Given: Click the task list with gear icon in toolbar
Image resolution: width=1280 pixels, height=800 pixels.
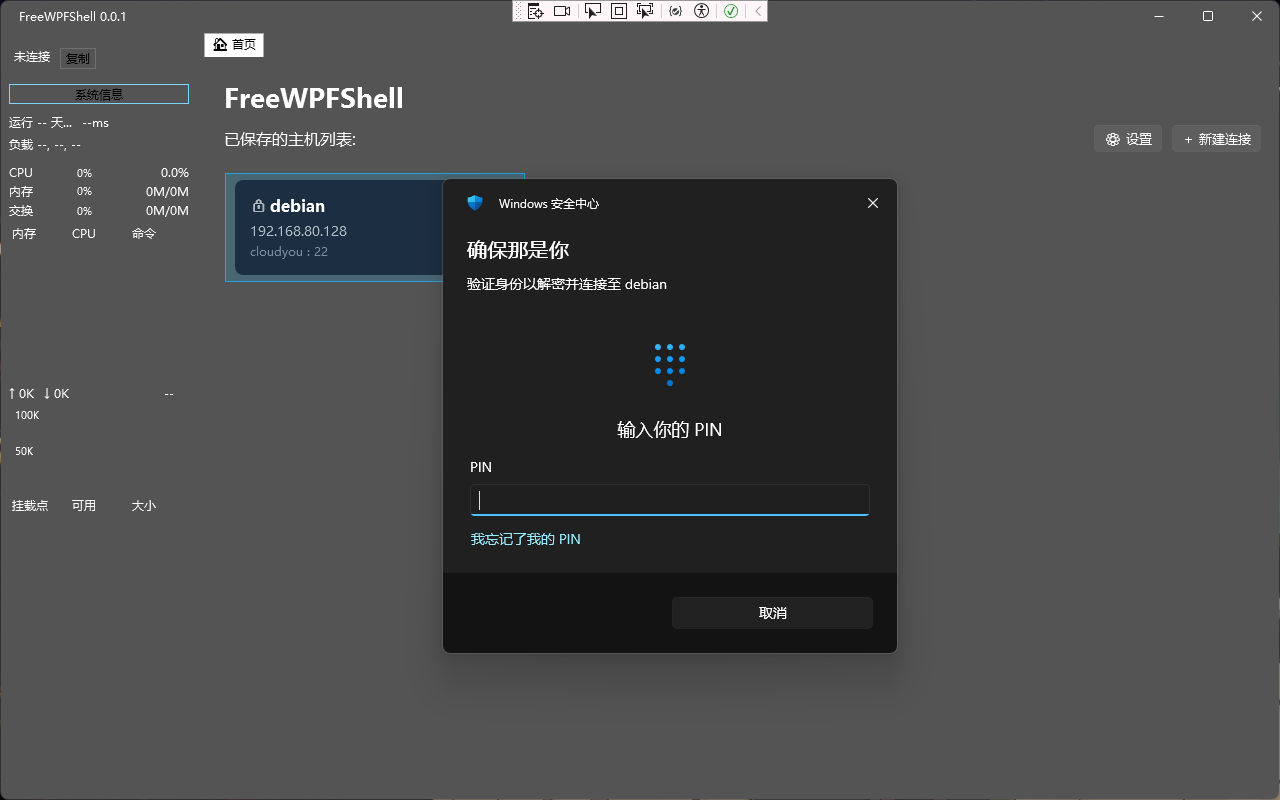Looking at the screenshot, I should click(x=536, y=11).
